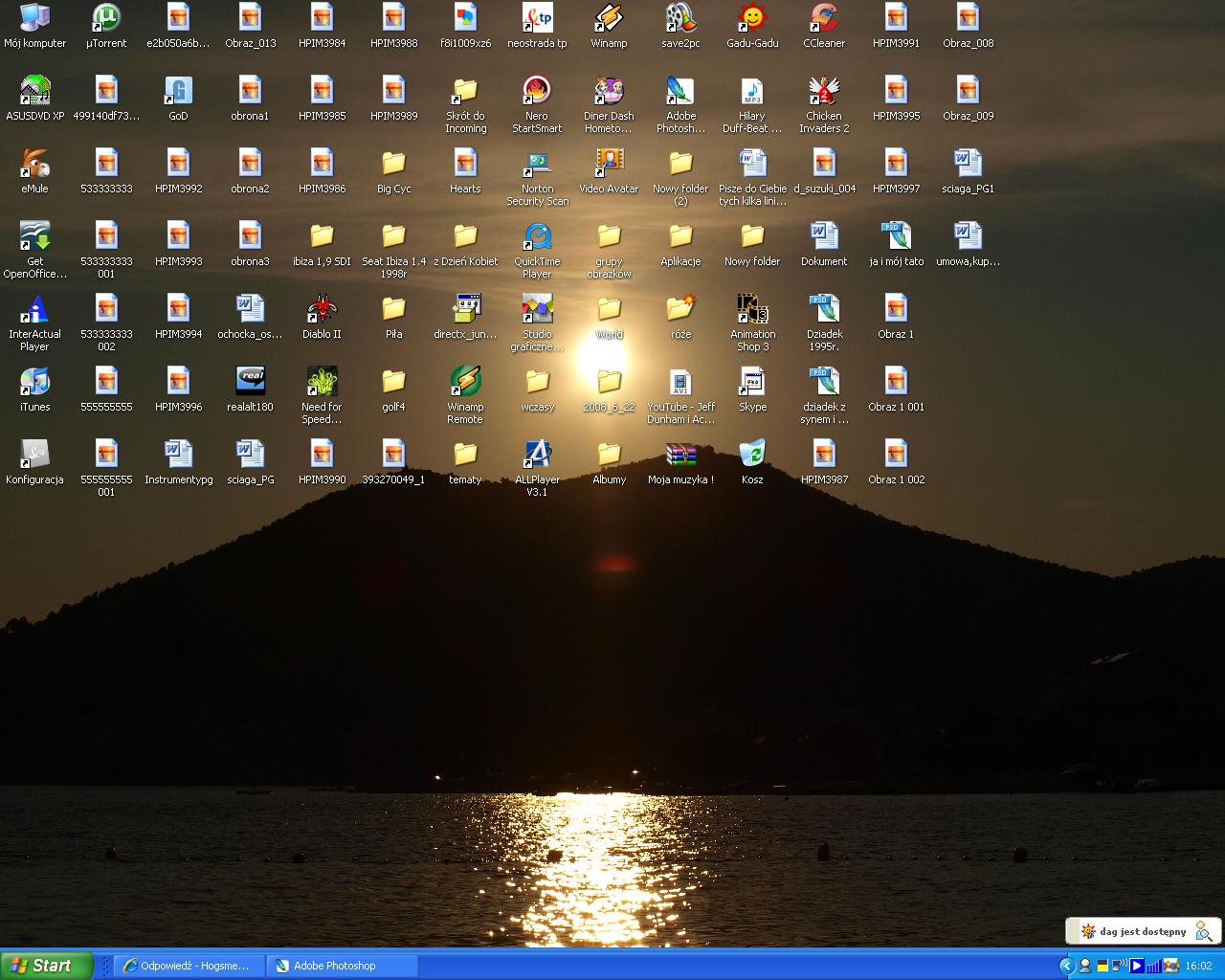
Task: Click the Winamp Remote icon
Action: 465,396
